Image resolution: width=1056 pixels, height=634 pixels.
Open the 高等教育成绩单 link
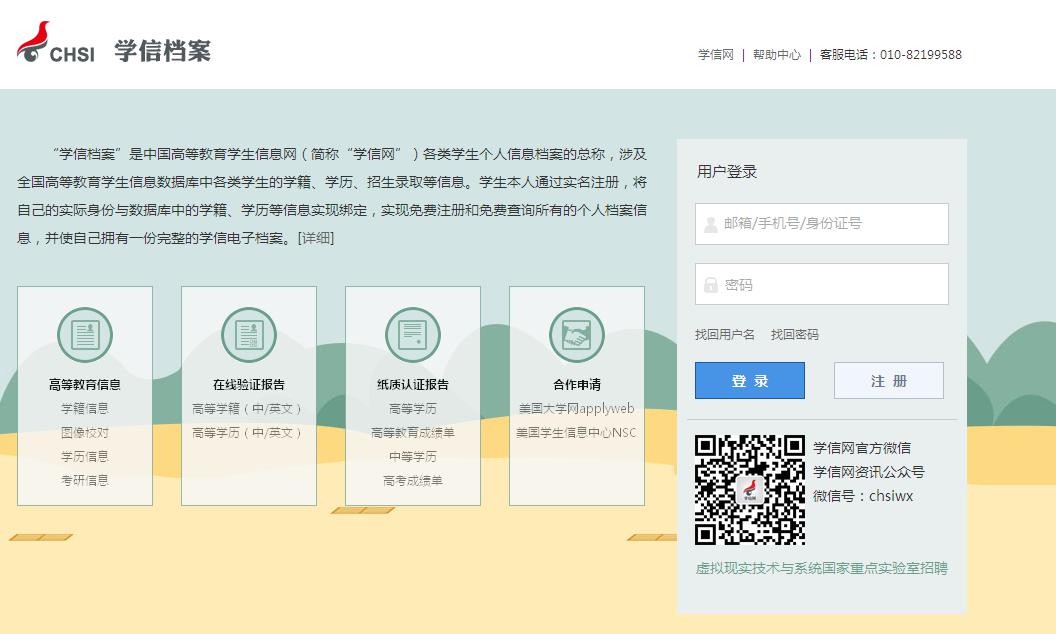(413, 433)
